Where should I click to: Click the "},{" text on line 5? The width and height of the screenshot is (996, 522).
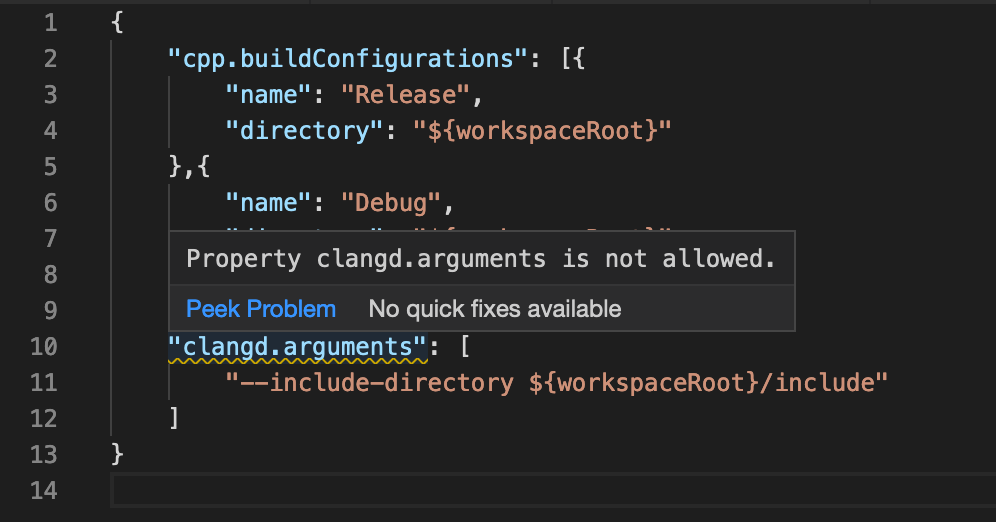click(189, 167)
